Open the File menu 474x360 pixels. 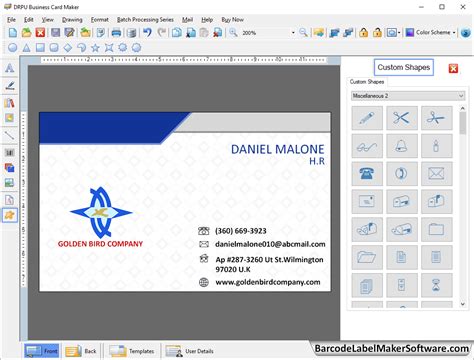tap(11, 20)
